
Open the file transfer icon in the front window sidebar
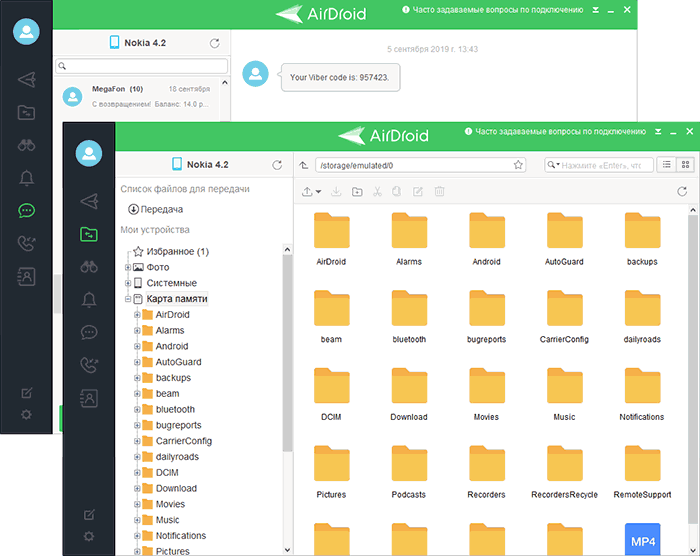(89, 201)
